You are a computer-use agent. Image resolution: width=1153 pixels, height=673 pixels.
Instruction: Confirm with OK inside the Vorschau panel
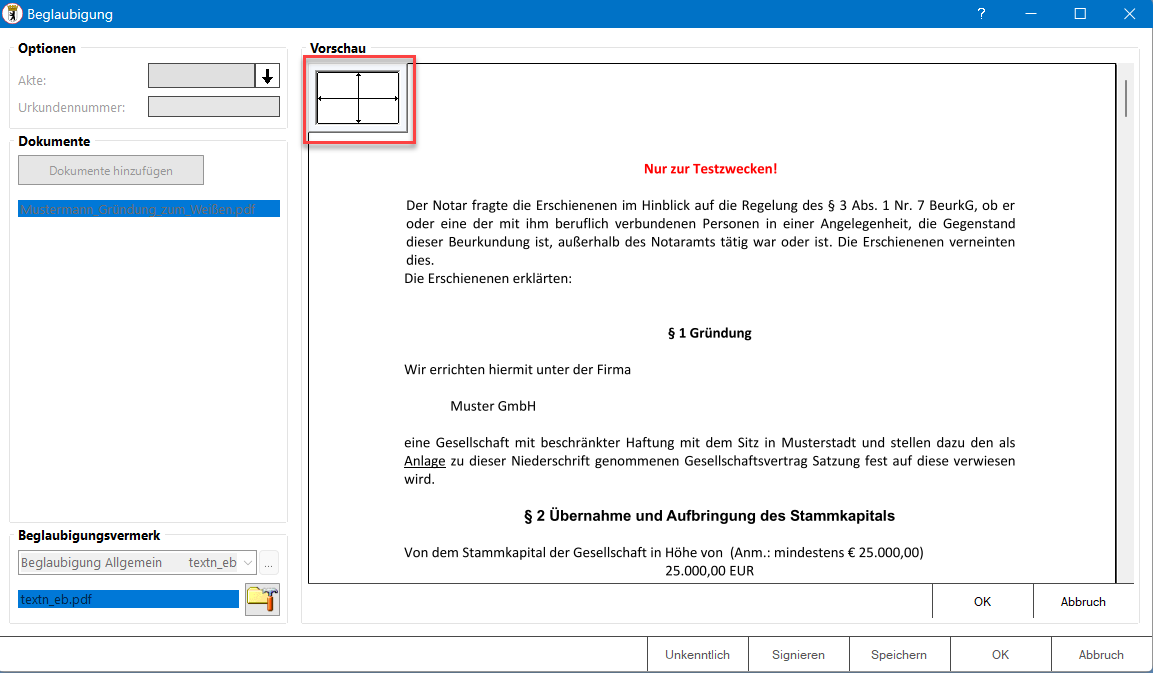click(982, 601)
